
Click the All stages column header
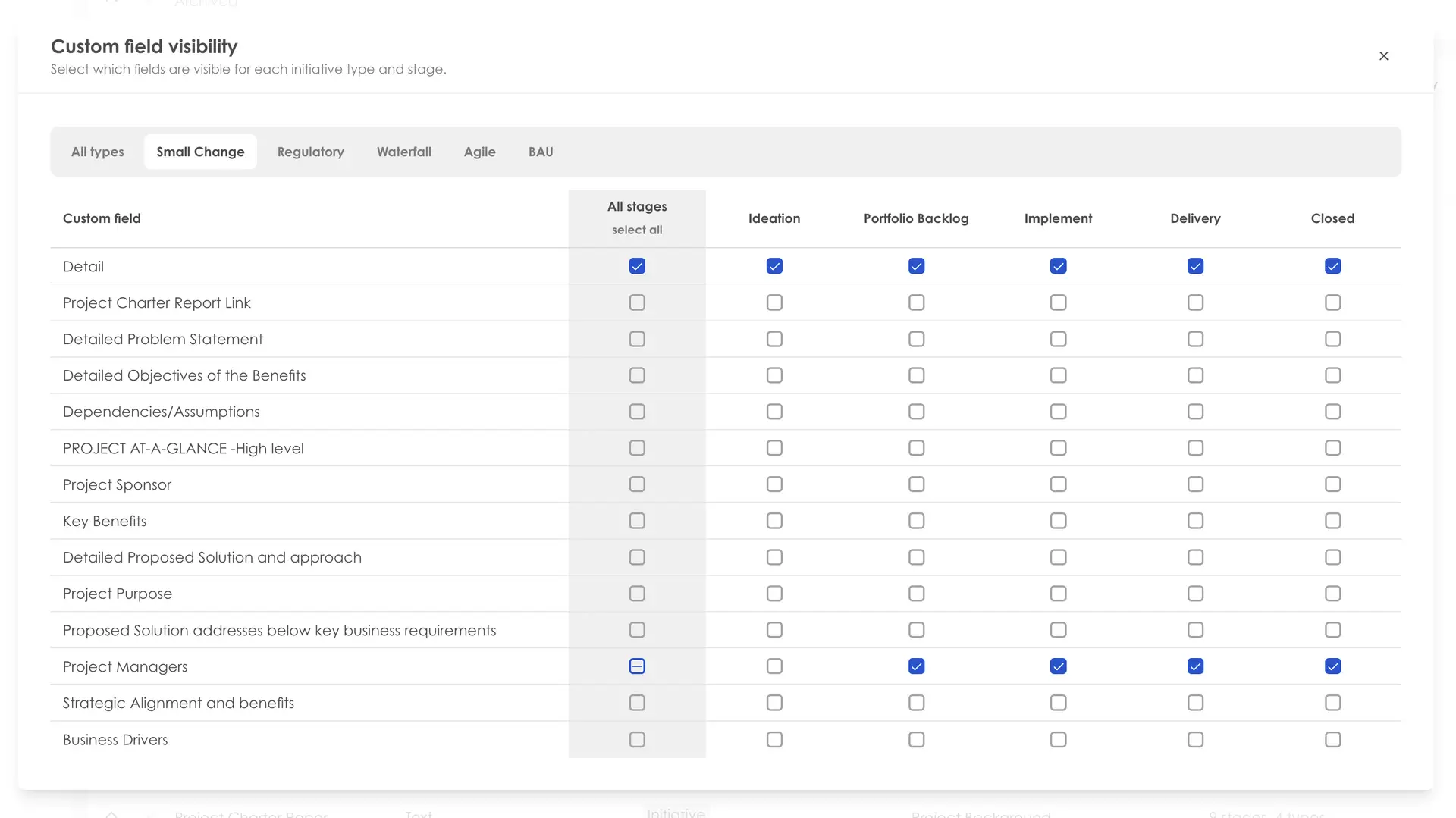(x=637, y=206)
